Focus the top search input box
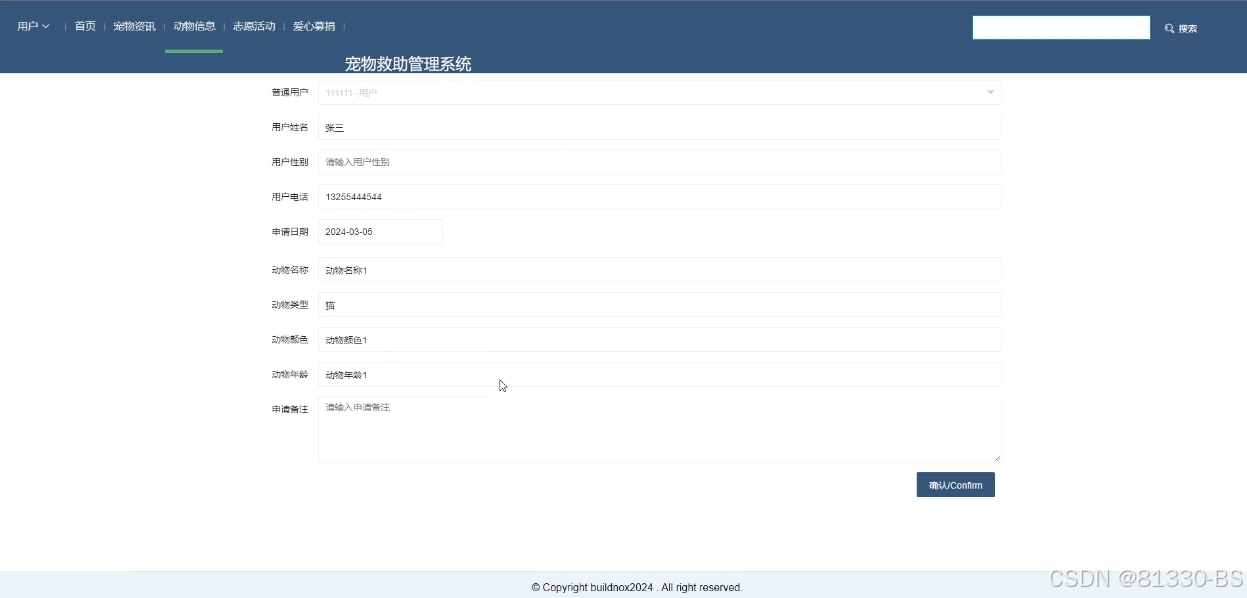1247x598 pixels. (x=1061, y=28)
